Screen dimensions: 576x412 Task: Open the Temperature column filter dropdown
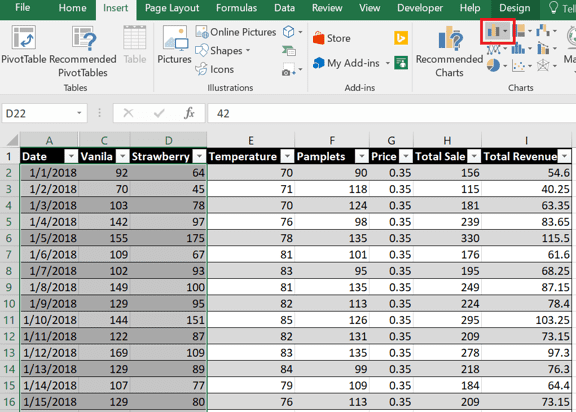click(287, 156)
